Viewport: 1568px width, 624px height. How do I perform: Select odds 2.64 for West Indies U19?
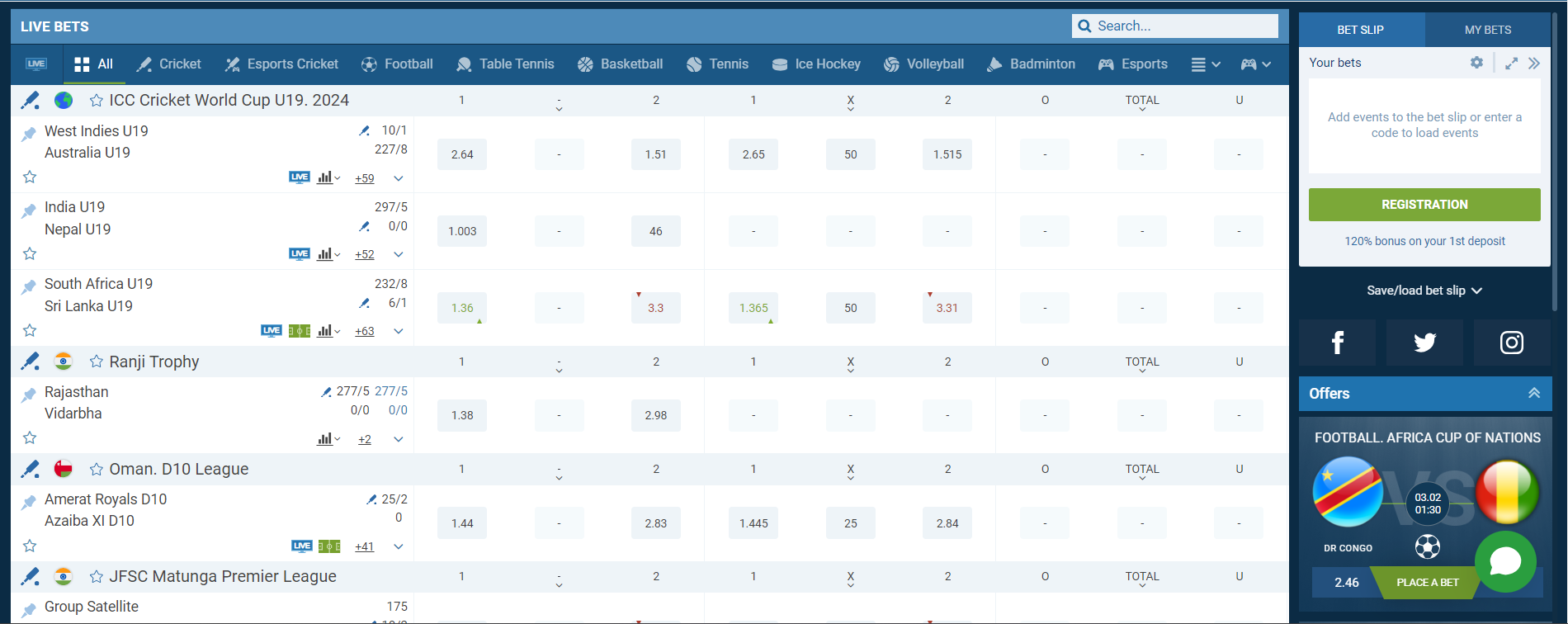pos(462,154)
